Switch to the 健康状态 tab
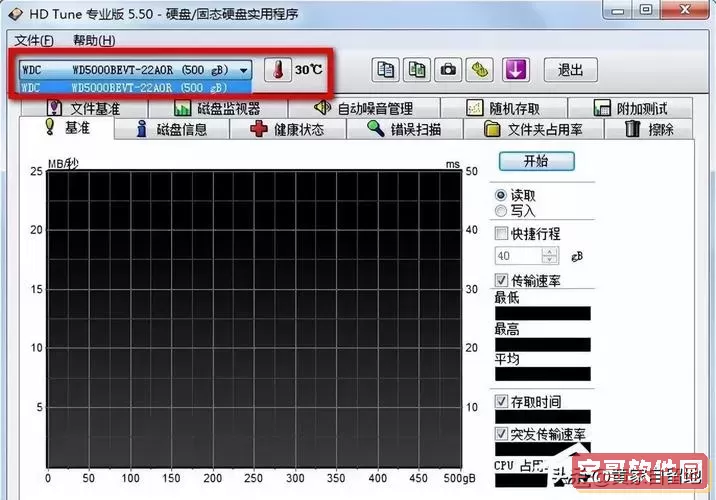The image size is (716, 500). (287, 129)
